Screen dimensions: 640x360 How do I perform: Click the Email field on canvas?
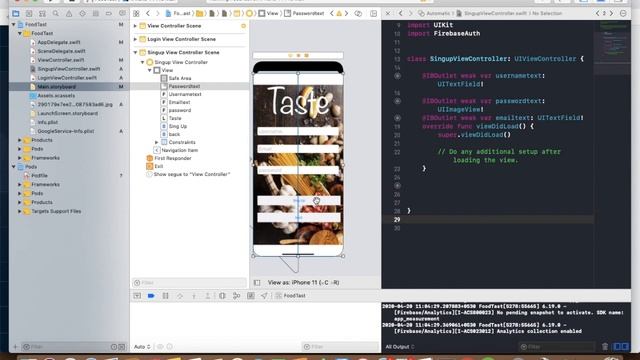[x=298, y=149]
